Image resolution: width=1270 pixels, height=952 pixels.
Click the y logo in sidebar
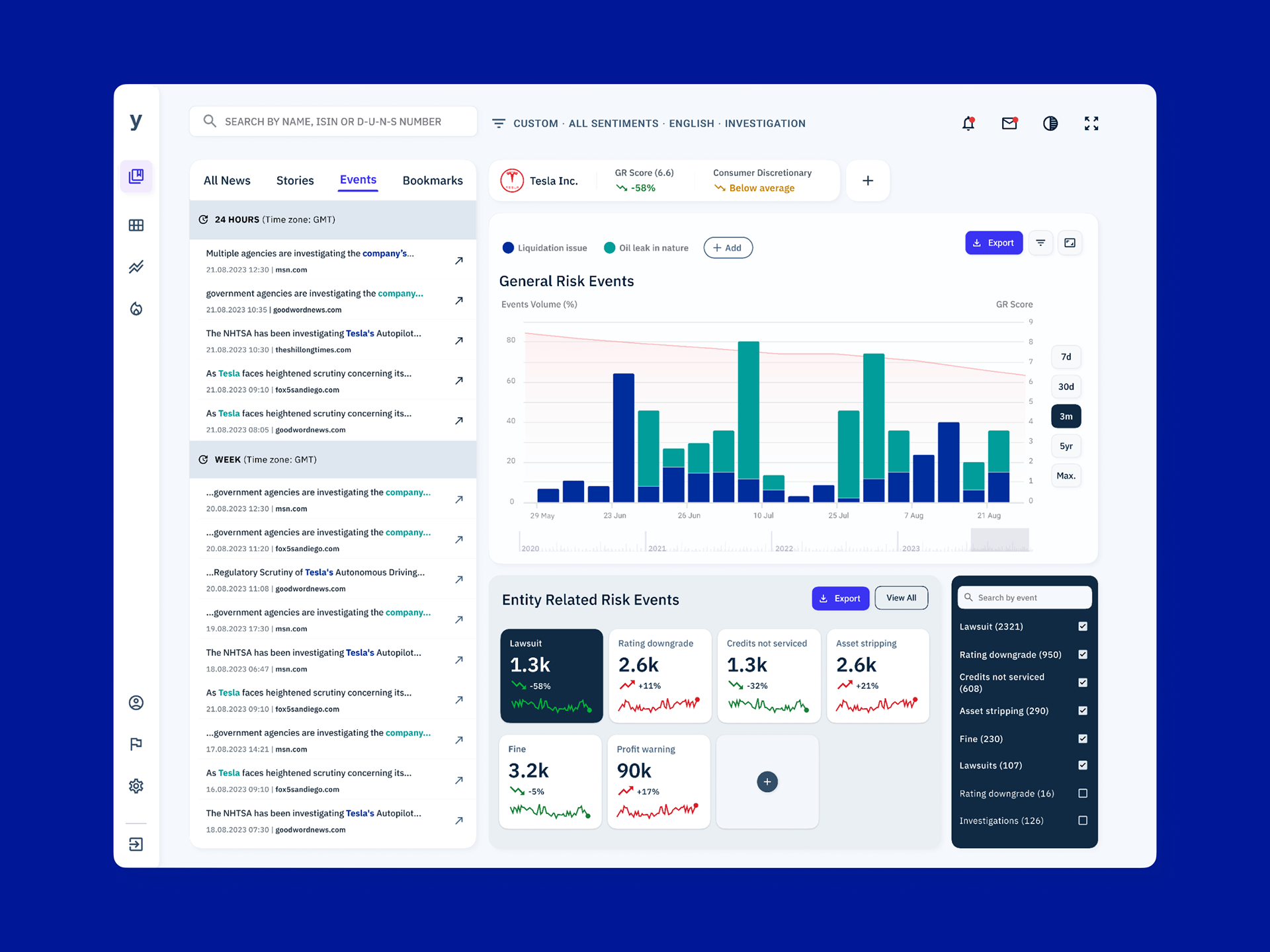tap(136, 121)
